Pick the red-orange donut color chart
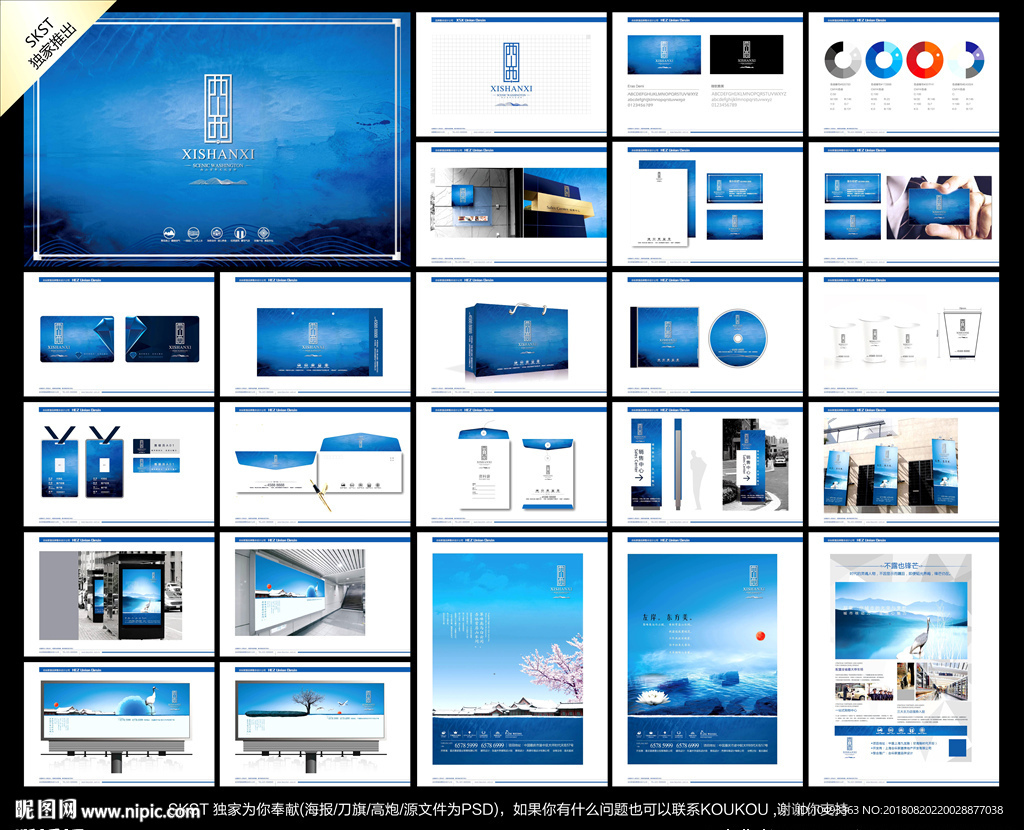The width and height of the screenshot is (1024, 830). (925, 60)
